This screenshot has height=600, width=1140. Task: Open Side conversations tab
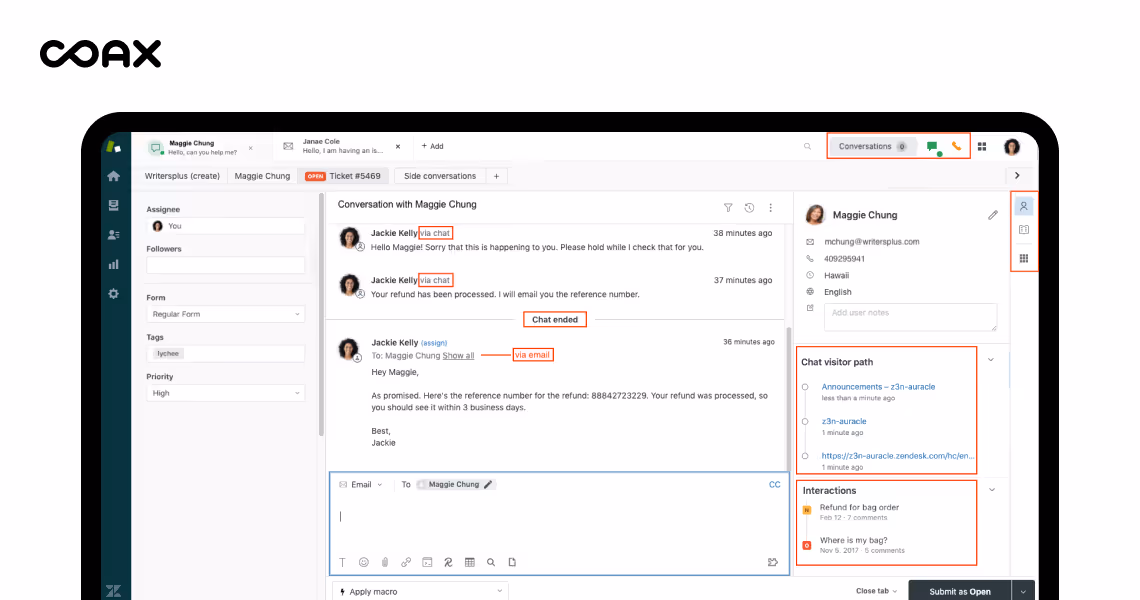(439, 176)
